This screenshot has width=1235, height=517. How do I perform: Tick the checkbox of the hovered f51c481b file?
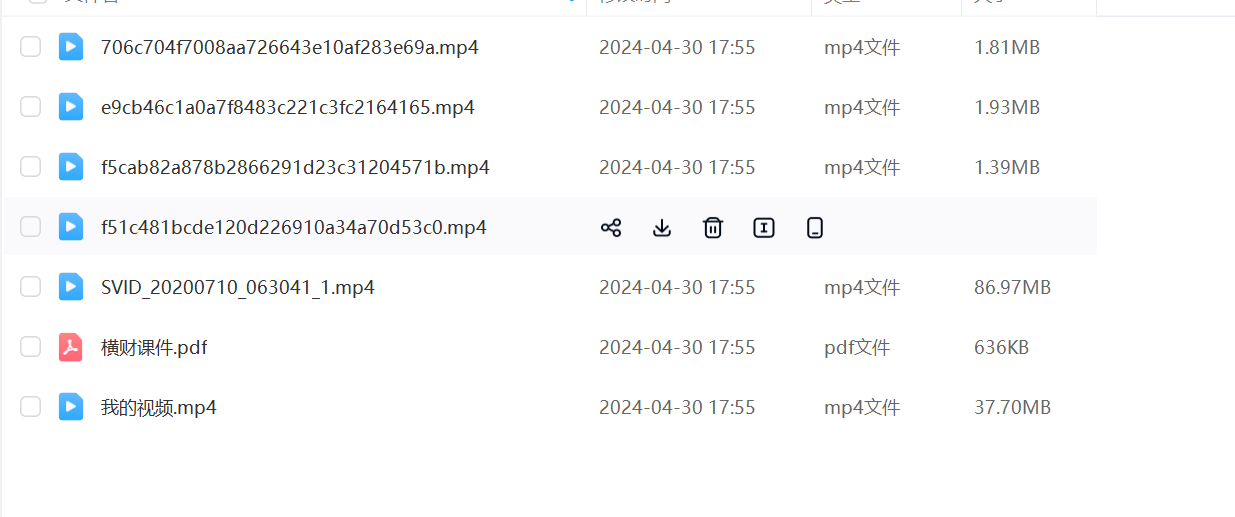tap(31, 227)
